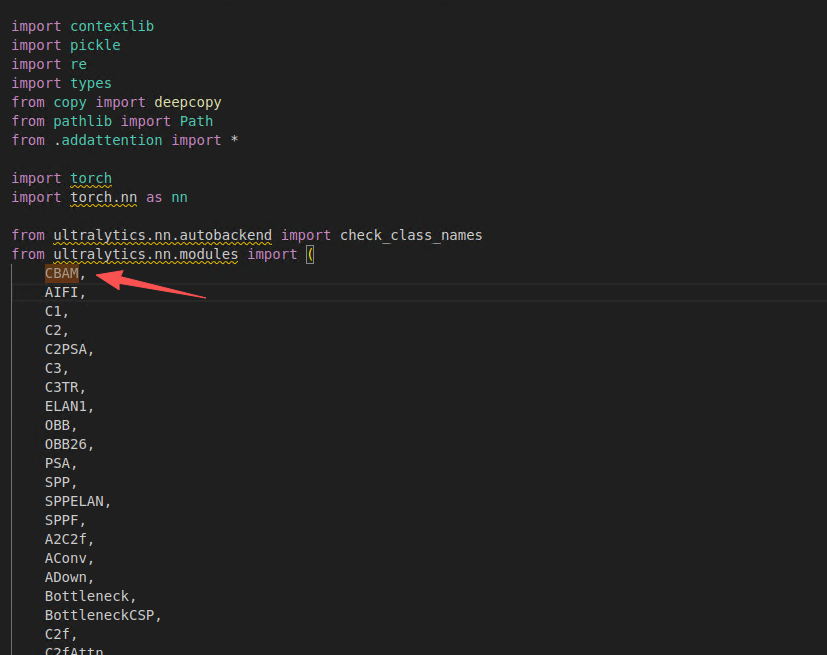Click .addattention module name

click(x=108, y=140)
